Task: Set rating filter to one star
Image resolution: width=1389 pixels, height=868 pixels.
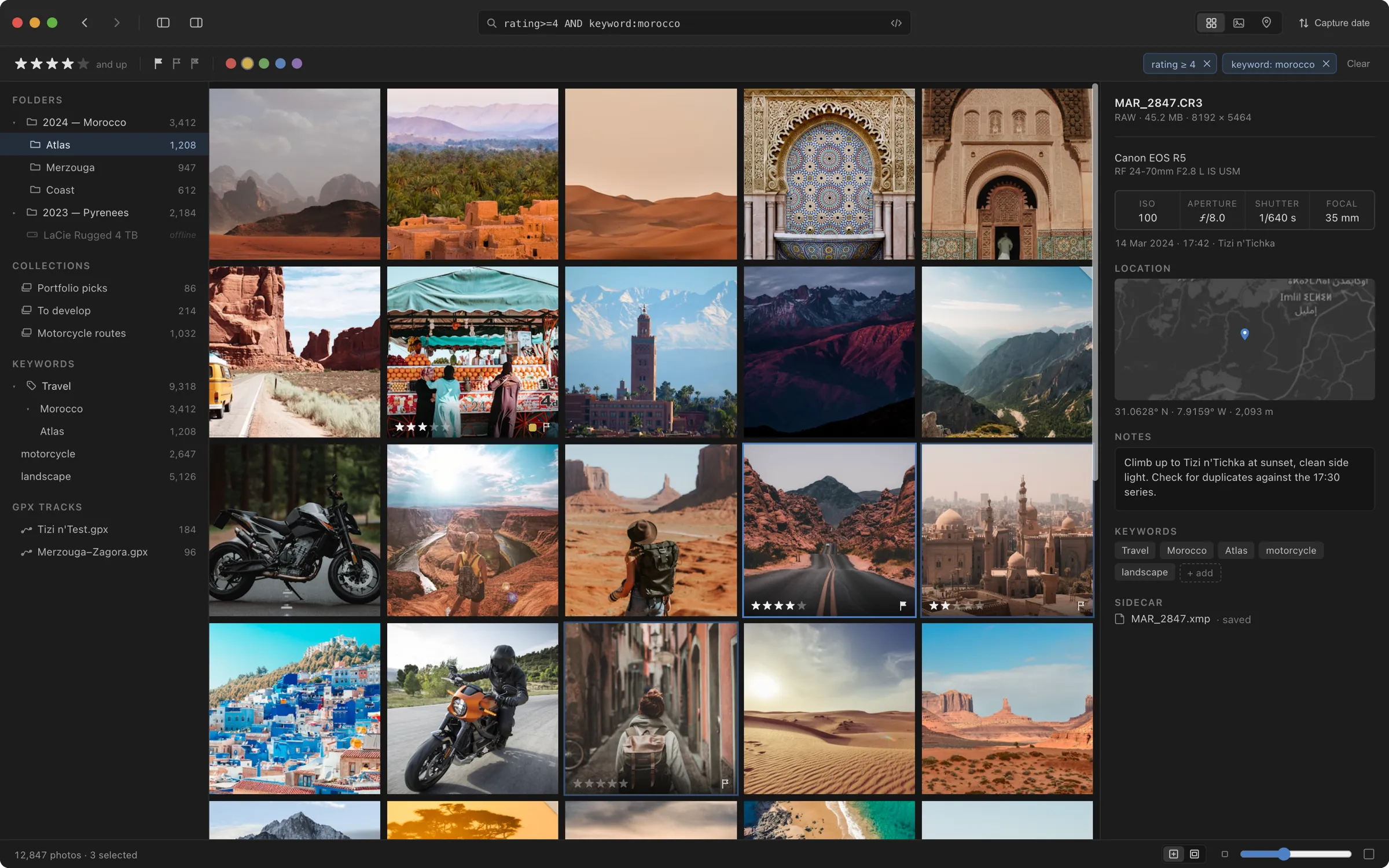Action: point(21,64)
